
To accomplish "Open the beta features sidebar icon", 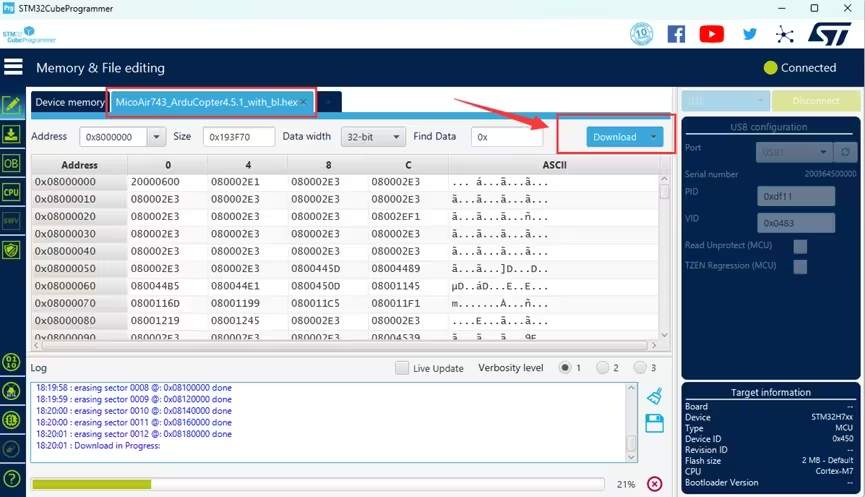I will coord(12,391).
